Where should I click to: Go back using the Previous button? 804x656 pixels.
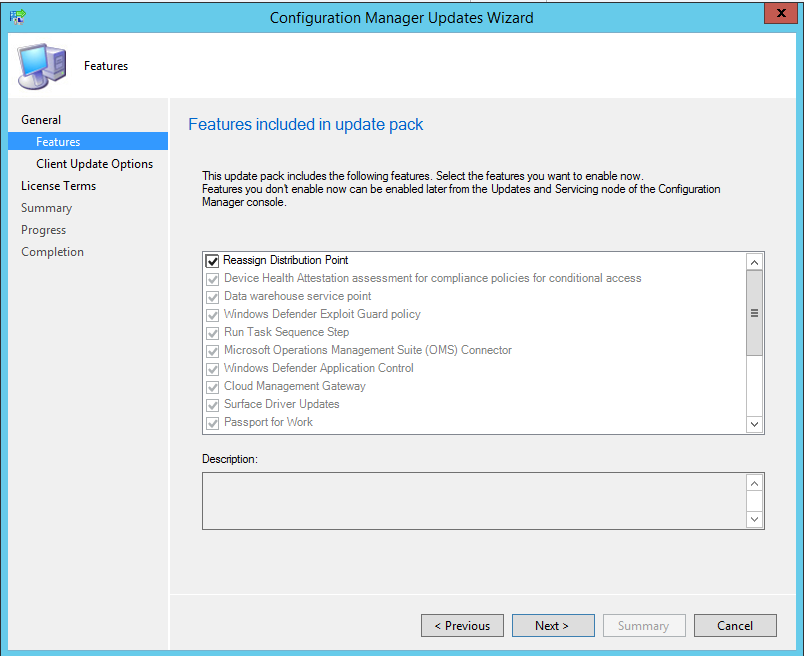pyautogui.click(x=462, y=625)
